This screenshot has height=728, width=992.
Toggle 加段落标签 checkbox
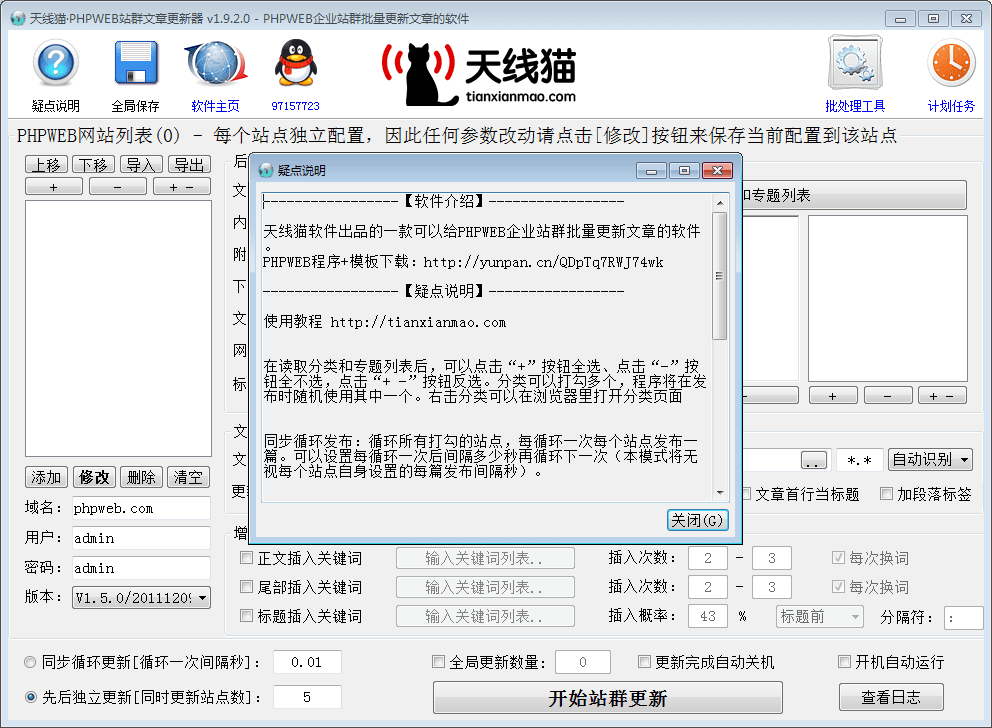(886, 493)
